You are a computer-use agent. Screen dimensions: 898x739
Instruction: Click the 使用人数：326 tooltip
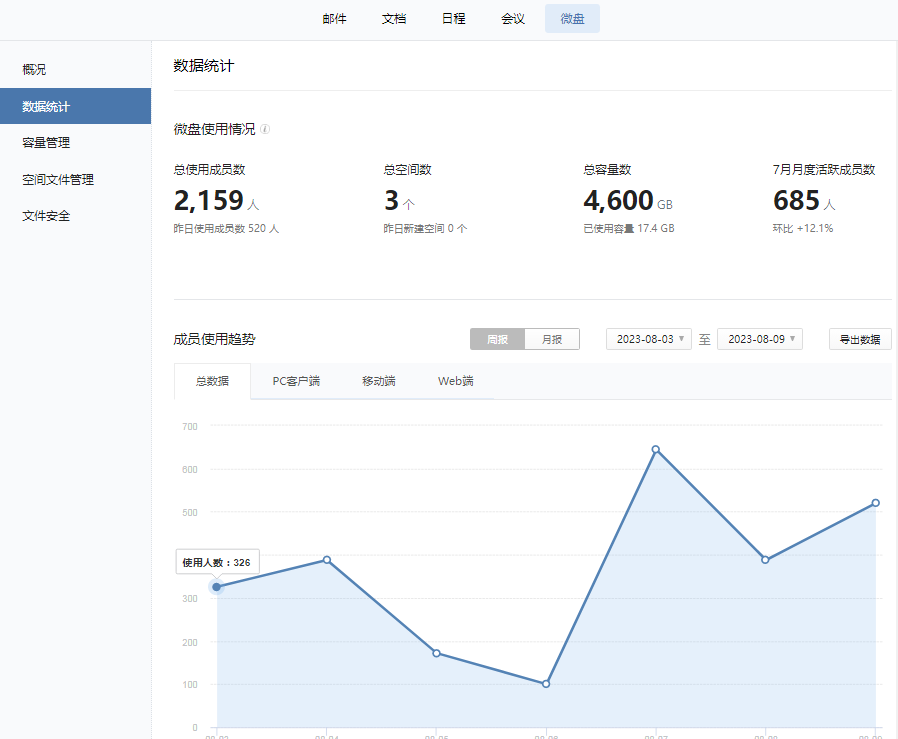[217, 561]
